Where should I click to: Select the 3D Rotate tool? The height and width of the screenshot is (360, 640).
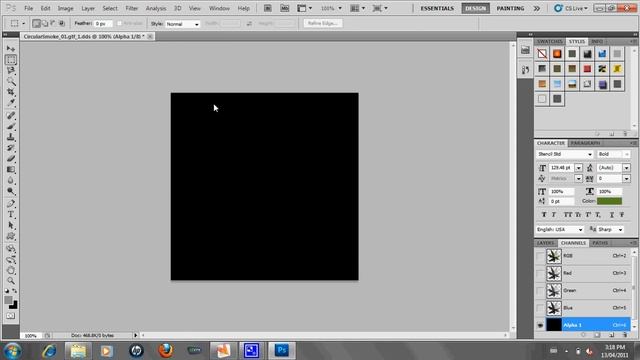coord(11,249)
